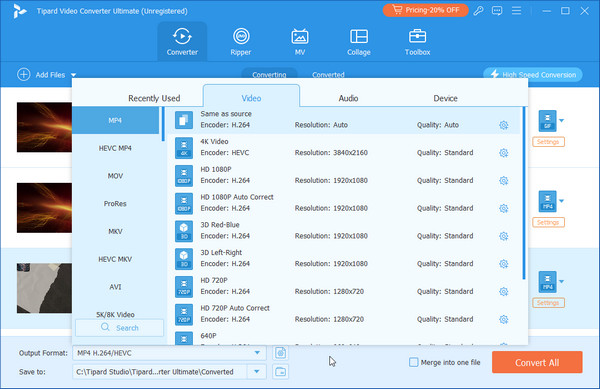
Task: Open the Collage module
Action: pos(359,41)
